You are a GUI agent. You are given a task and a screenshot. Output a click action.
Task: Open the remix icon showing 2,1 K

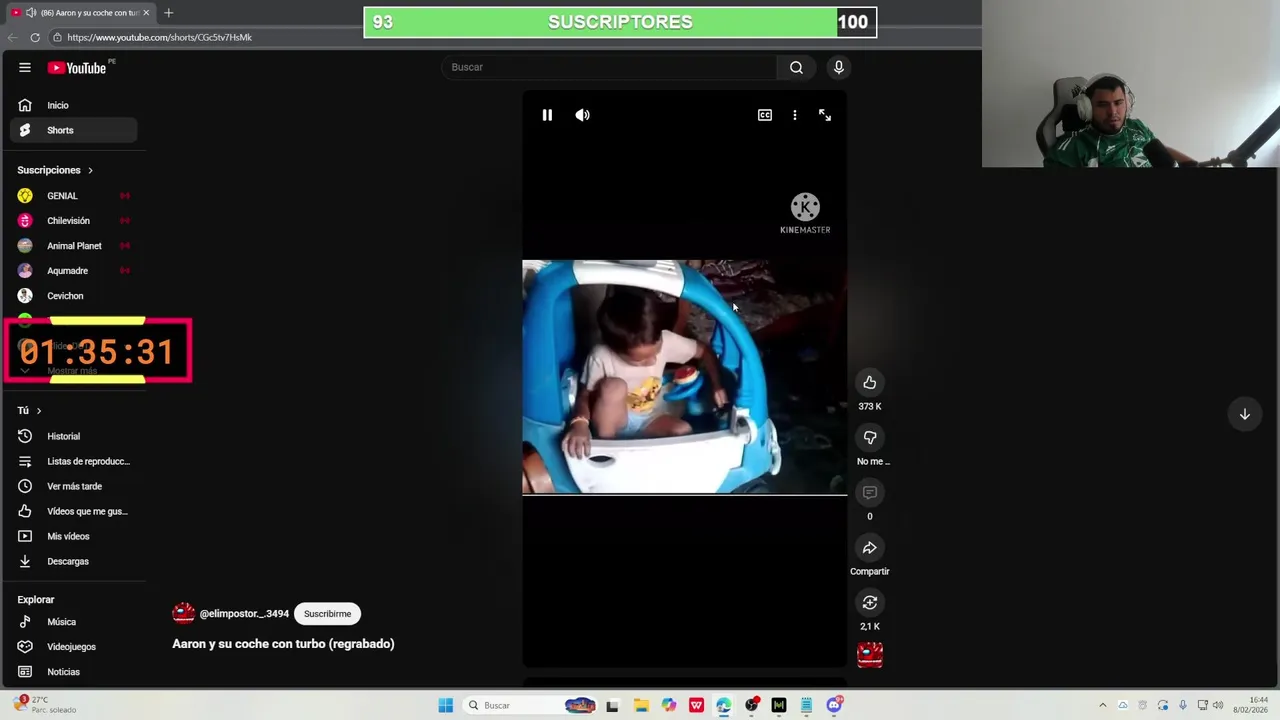tap(870, 602)
